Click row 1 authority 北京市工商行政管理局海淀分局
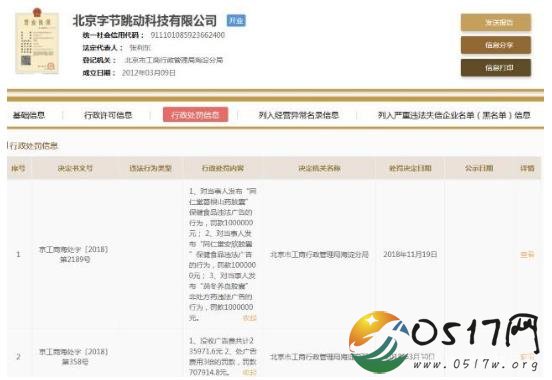The width and height of the screenshot is (552, 380). pyautogui.click(x=319, y=254)
